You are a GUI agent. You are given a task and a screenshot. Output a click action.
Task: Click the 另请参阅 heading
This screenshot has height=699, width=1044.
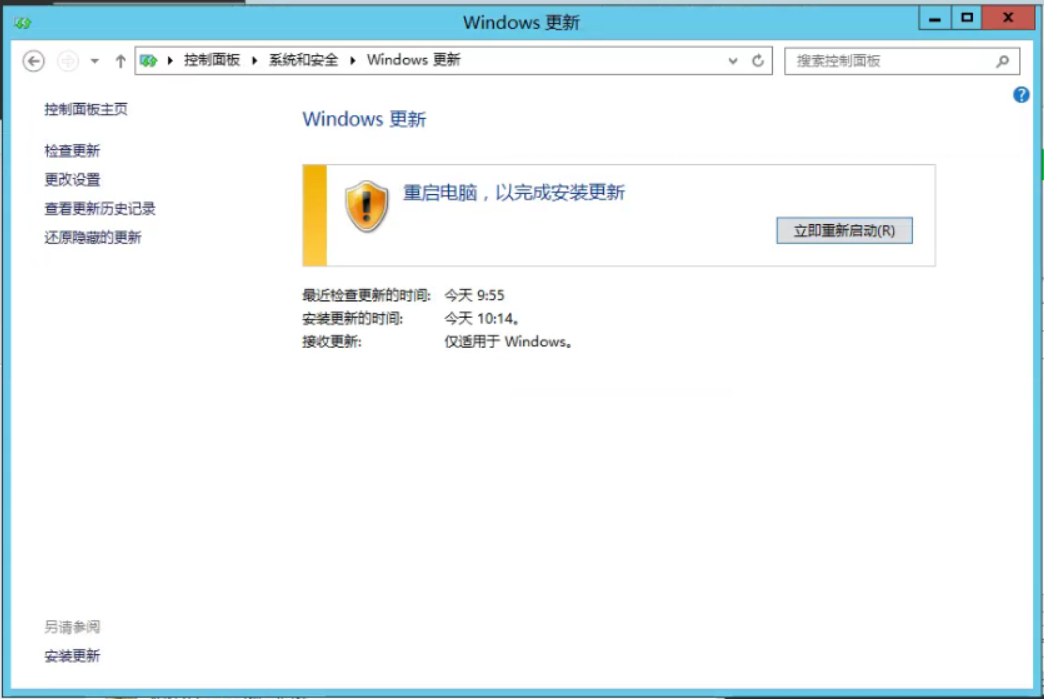(x=72, y=627)
